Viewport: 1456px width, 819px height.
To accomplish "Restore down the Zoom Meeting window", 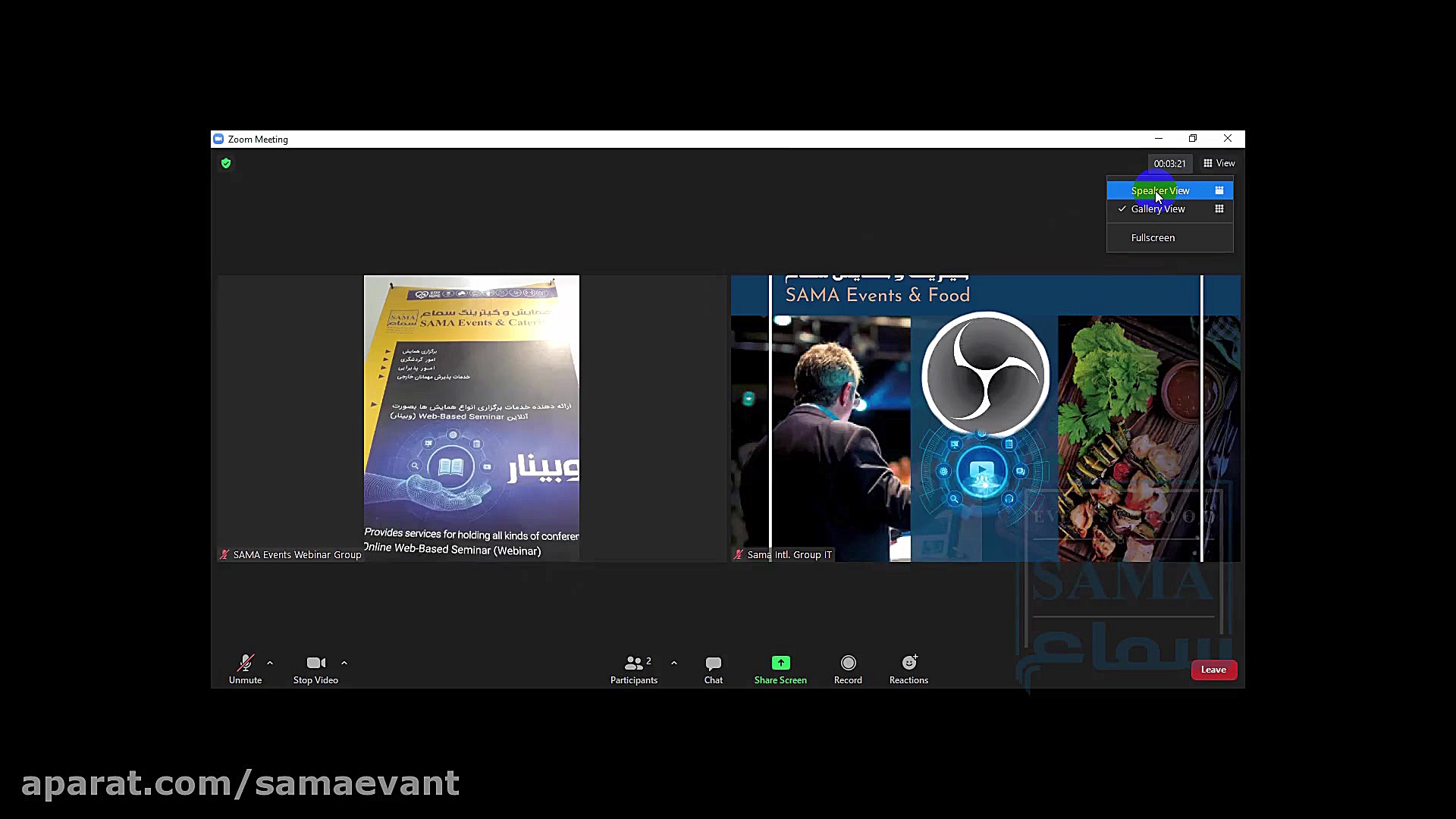I will click(1193, 139).
